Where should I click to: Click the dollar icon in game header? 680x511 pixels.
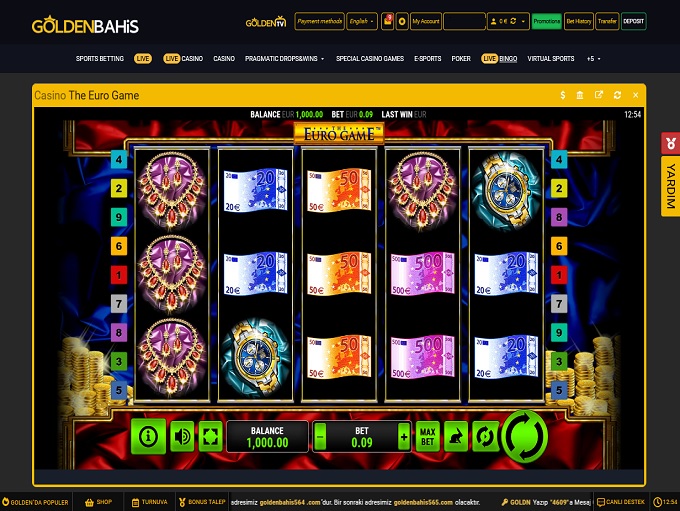pos(562,95)
